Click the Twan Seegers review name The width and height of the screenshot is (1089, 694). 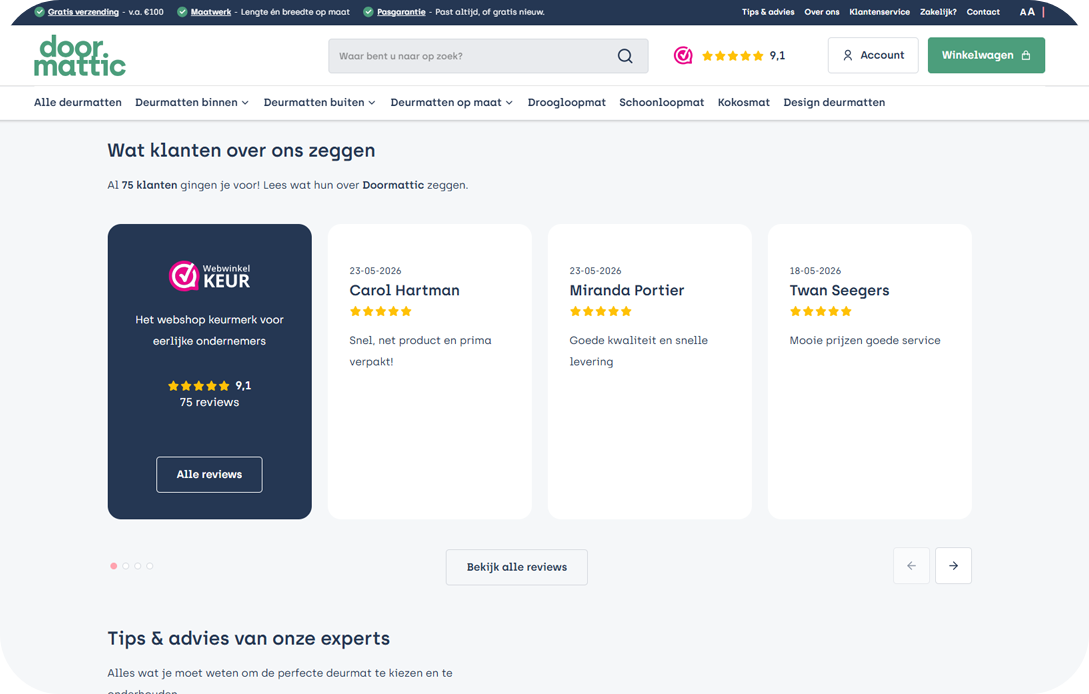coord(839,290)
